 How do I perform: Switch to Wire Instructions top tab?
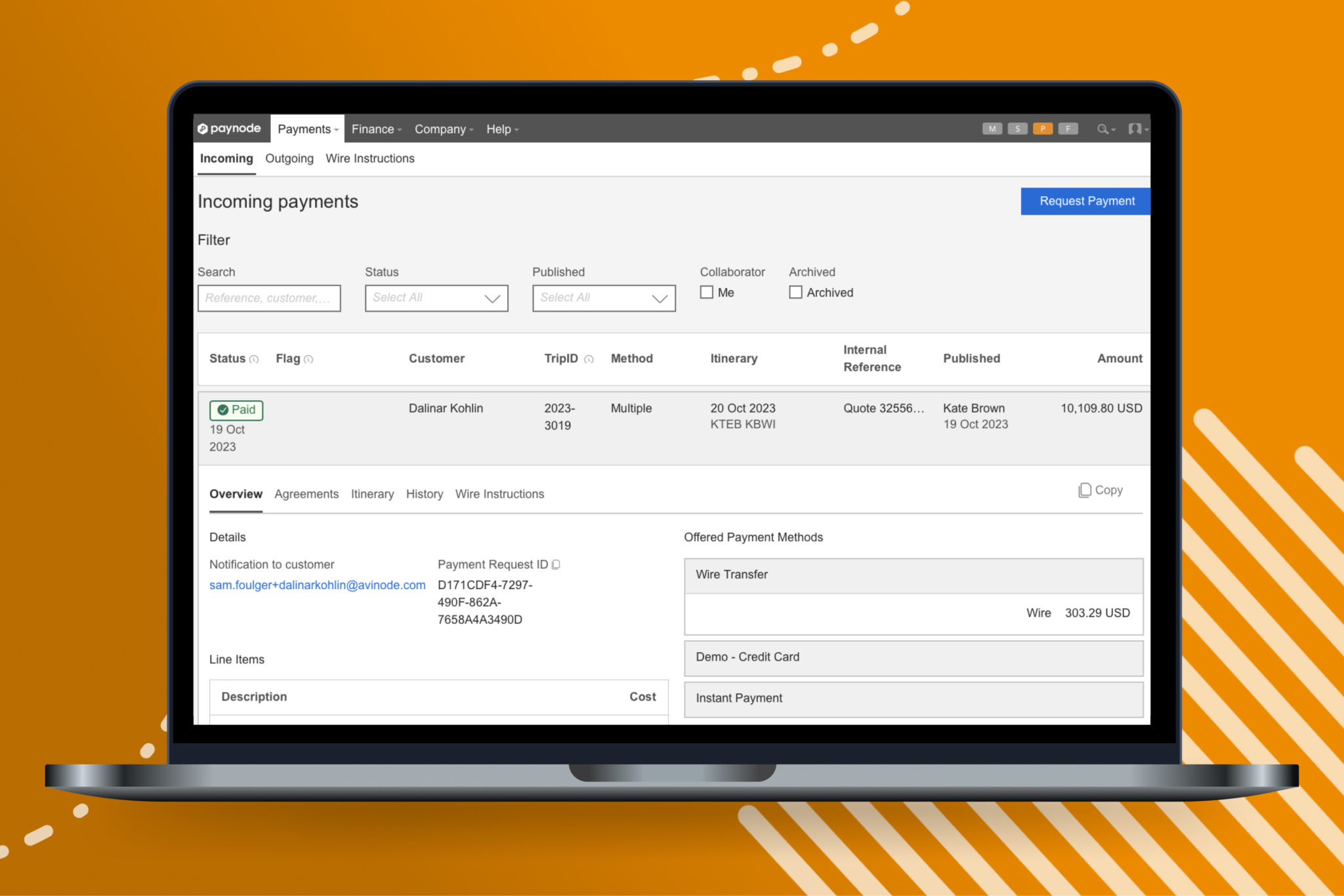click(370, 159)
